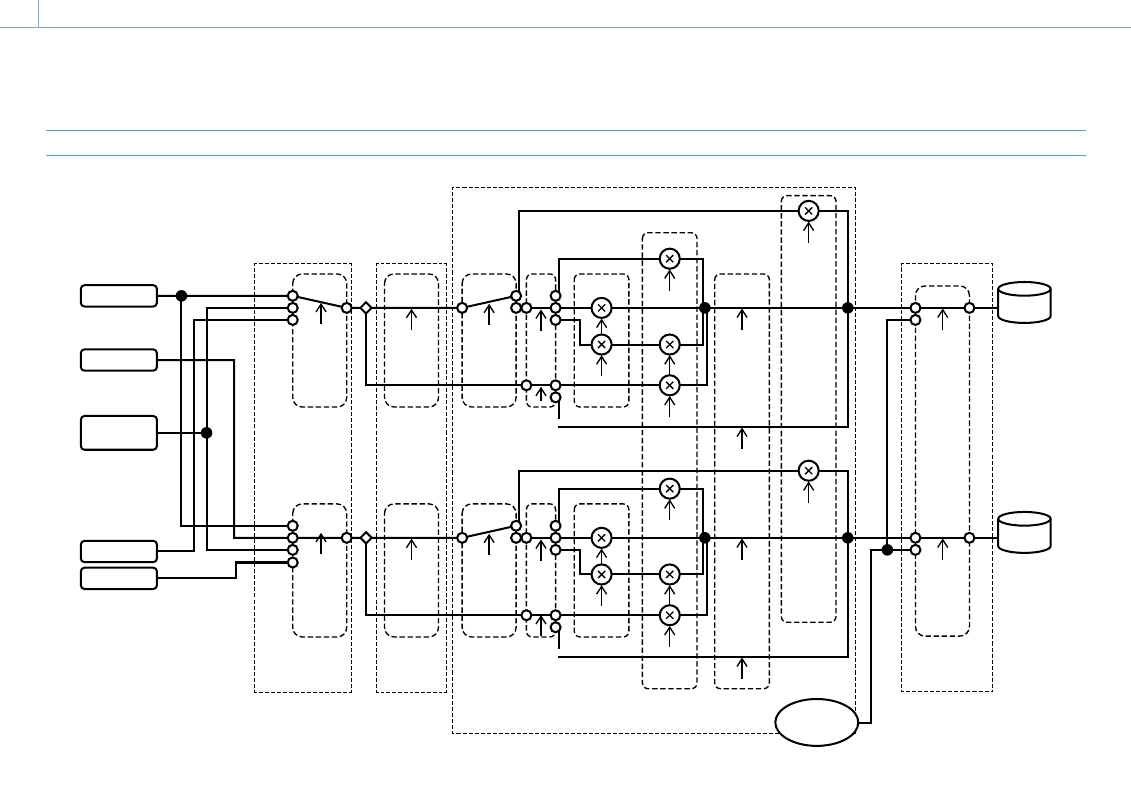This screenshot has width=1131, height=800.
Task: Toggle the lower channel's tilted switch arm
Action: pos(489,531)
